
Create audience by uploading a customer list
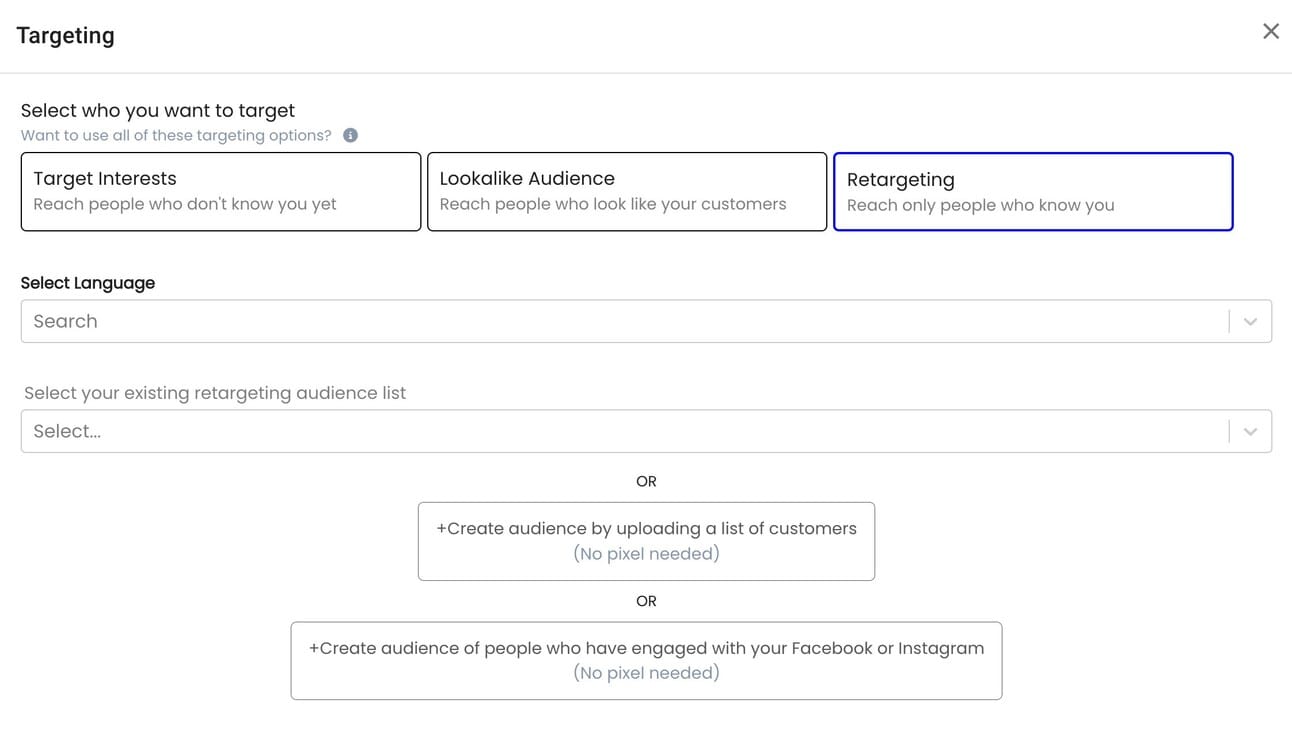click(x=646, y=541)
